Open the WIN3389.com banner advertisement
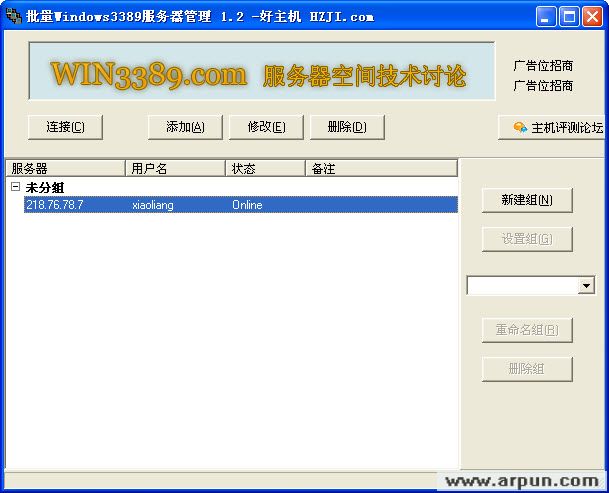This screenshot has height=493, width=609. tap(261, 72)
